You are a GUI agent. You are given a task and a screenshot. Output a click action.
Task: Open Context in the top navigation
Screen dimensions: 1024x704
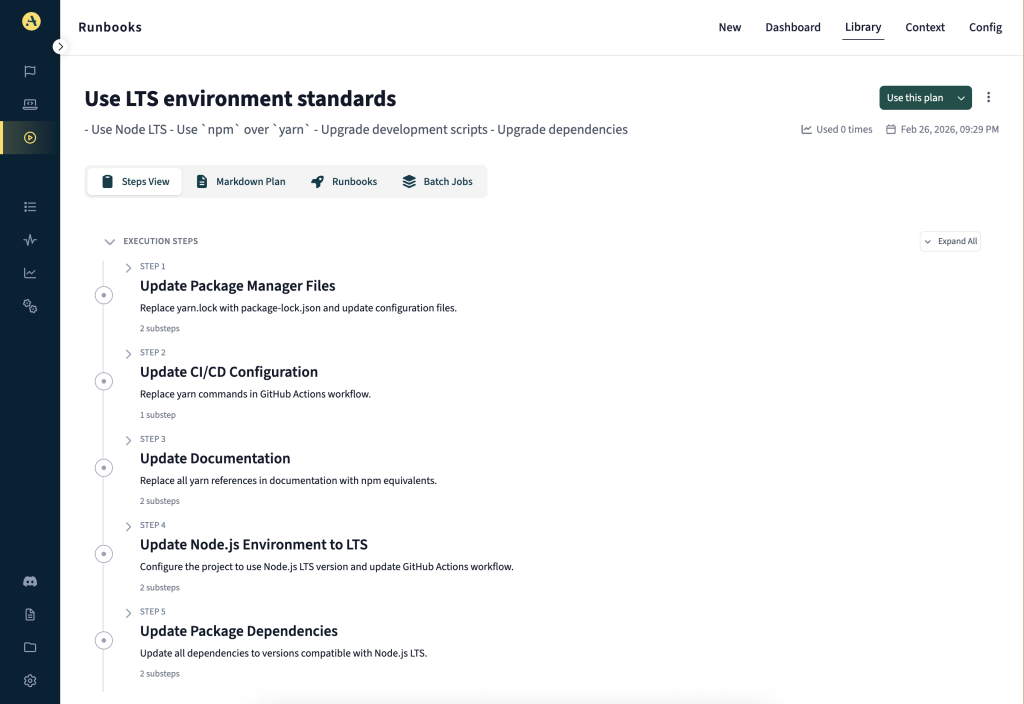(x=924, y=27)
